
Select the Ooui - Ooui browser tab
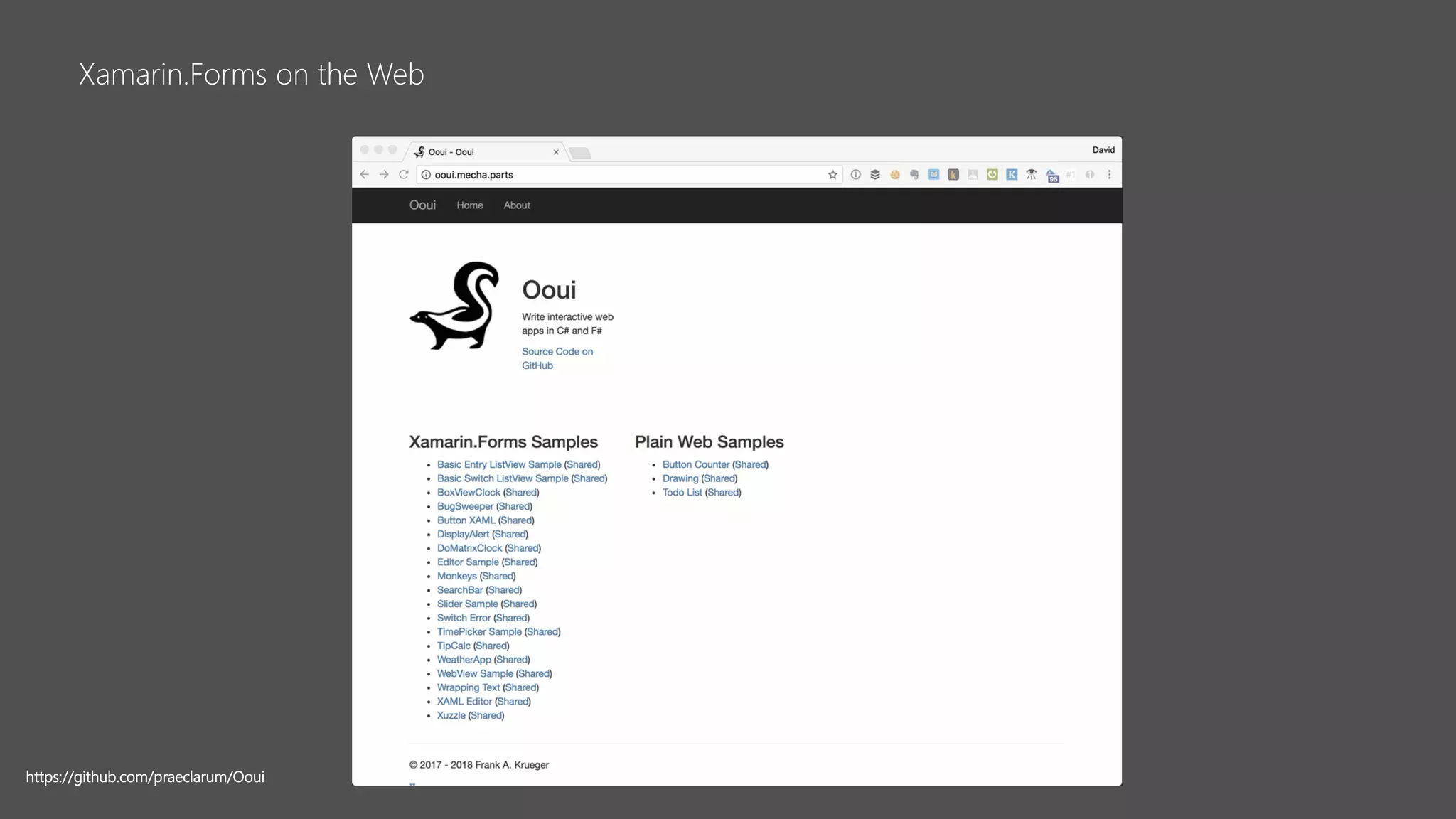point(486,152)
